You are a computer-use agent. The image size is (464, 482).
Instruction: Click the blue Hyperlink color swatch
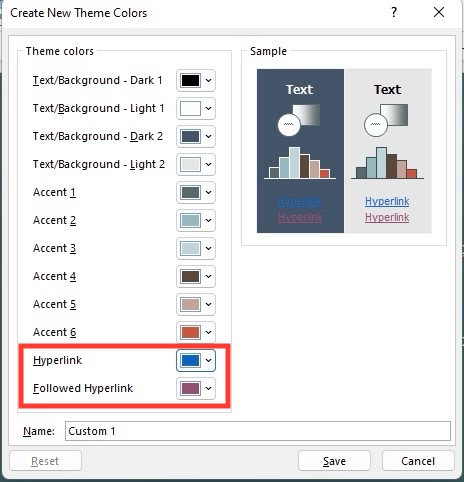pos(190,360)
